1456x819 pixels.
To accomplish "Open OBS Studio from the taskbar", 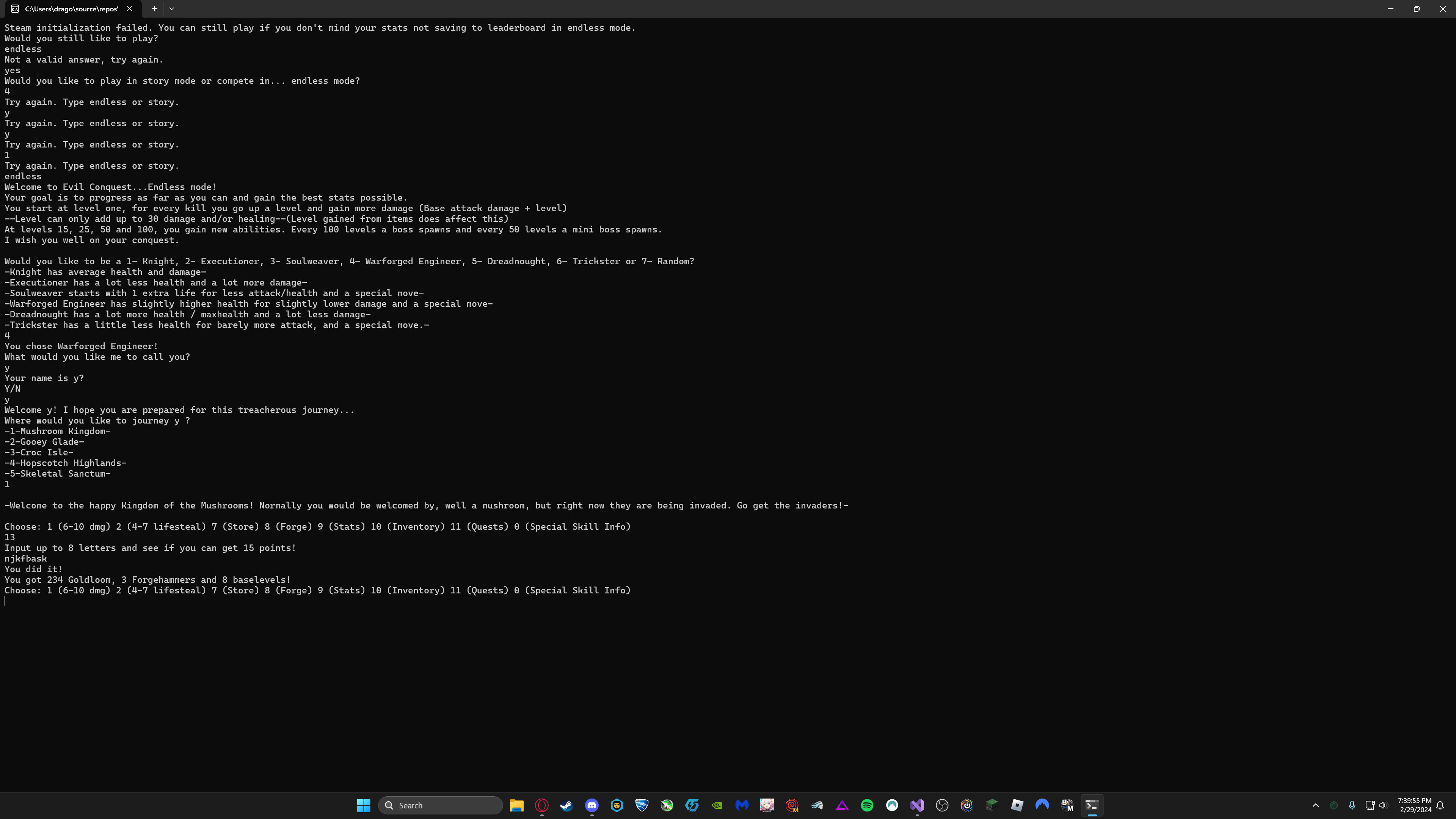I will pos(942,805).
